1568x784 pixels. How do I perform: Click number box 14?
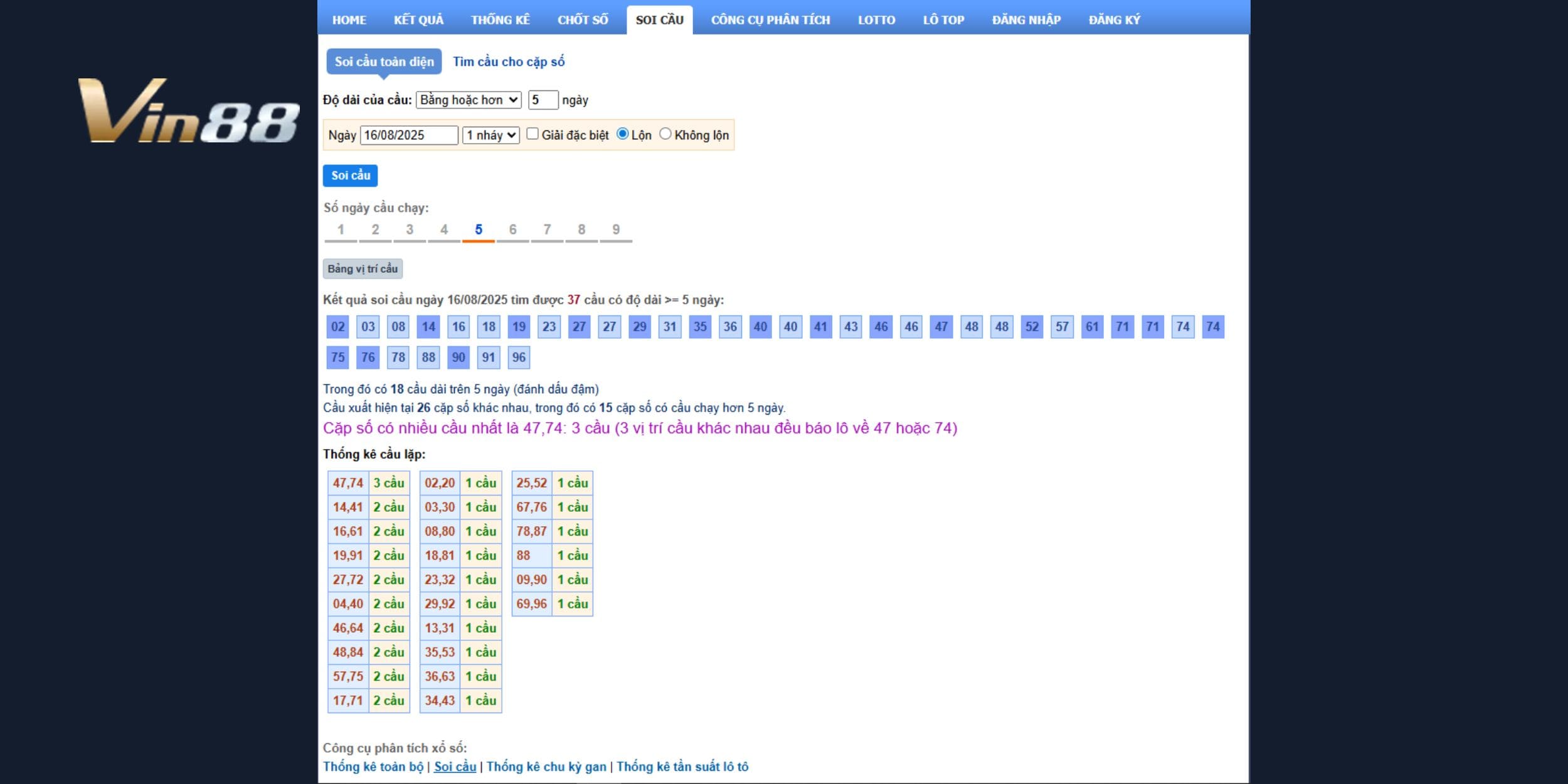pyautogui.click(x=428, y=327)
